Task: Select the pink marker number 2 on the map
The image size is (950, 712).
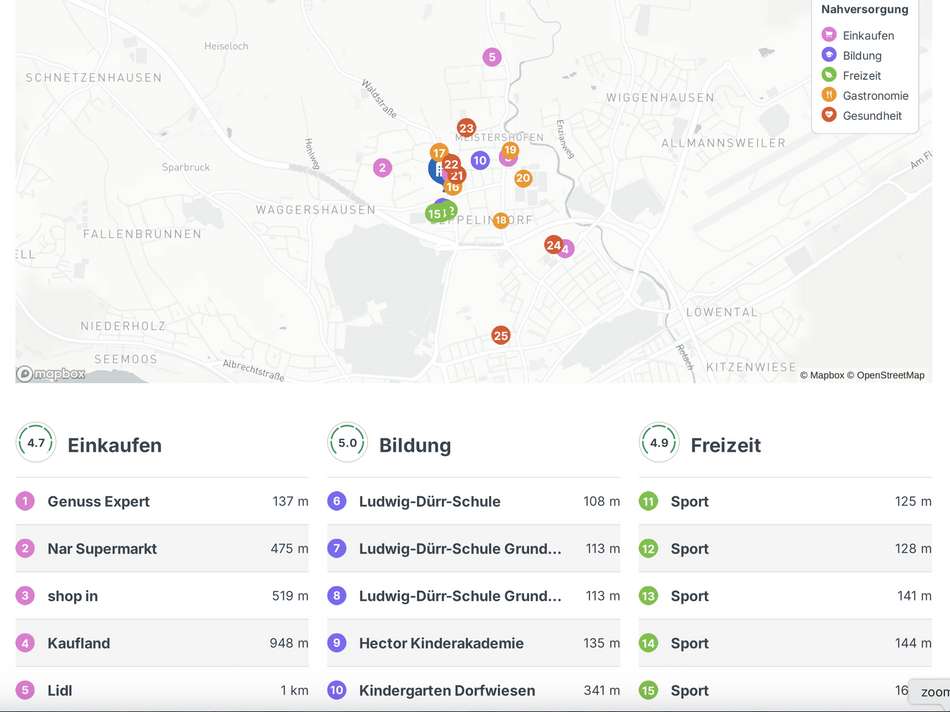Action: click(382, 168)
